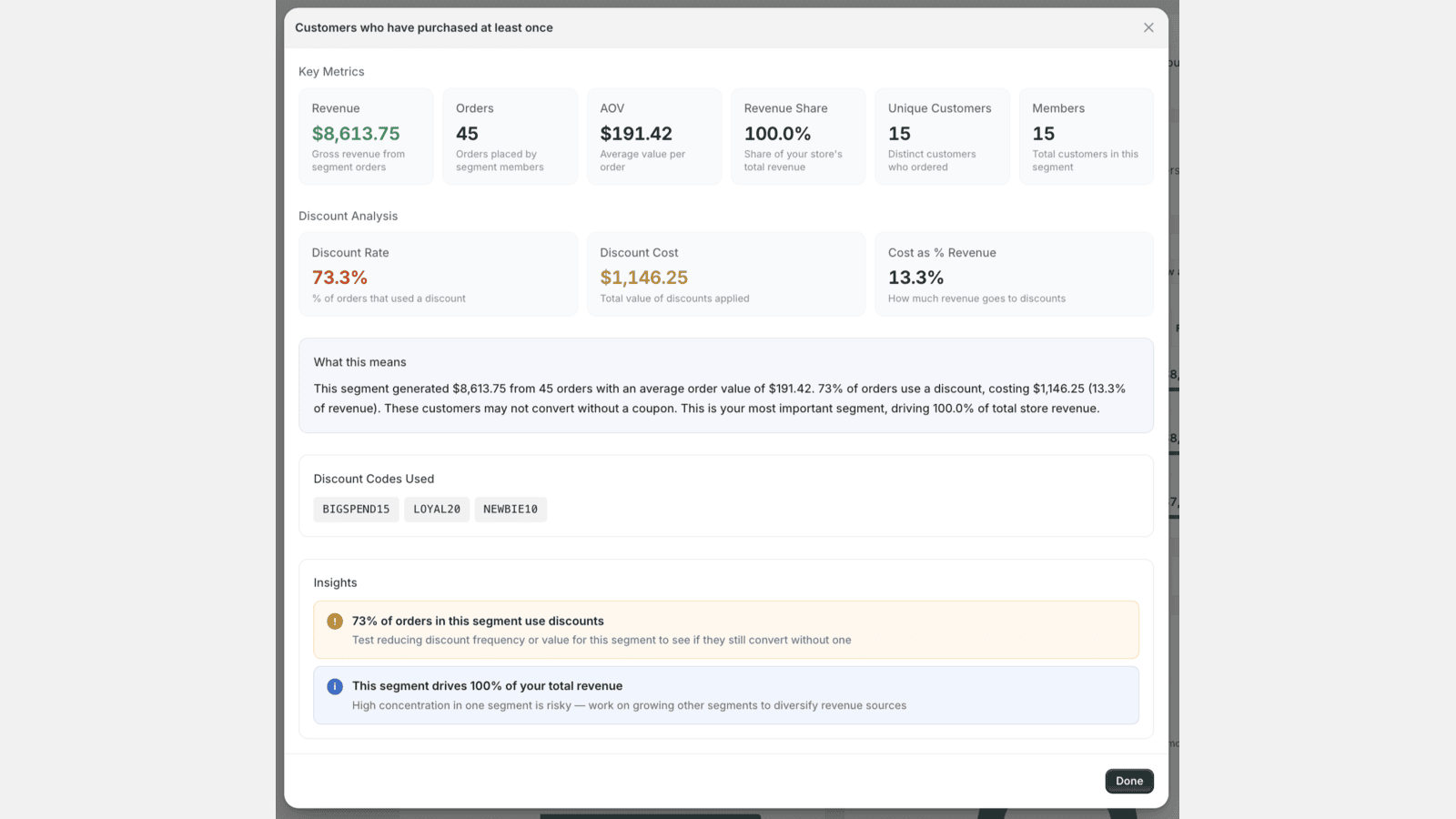Click the What this means explanation box

(x=726, y=386)
